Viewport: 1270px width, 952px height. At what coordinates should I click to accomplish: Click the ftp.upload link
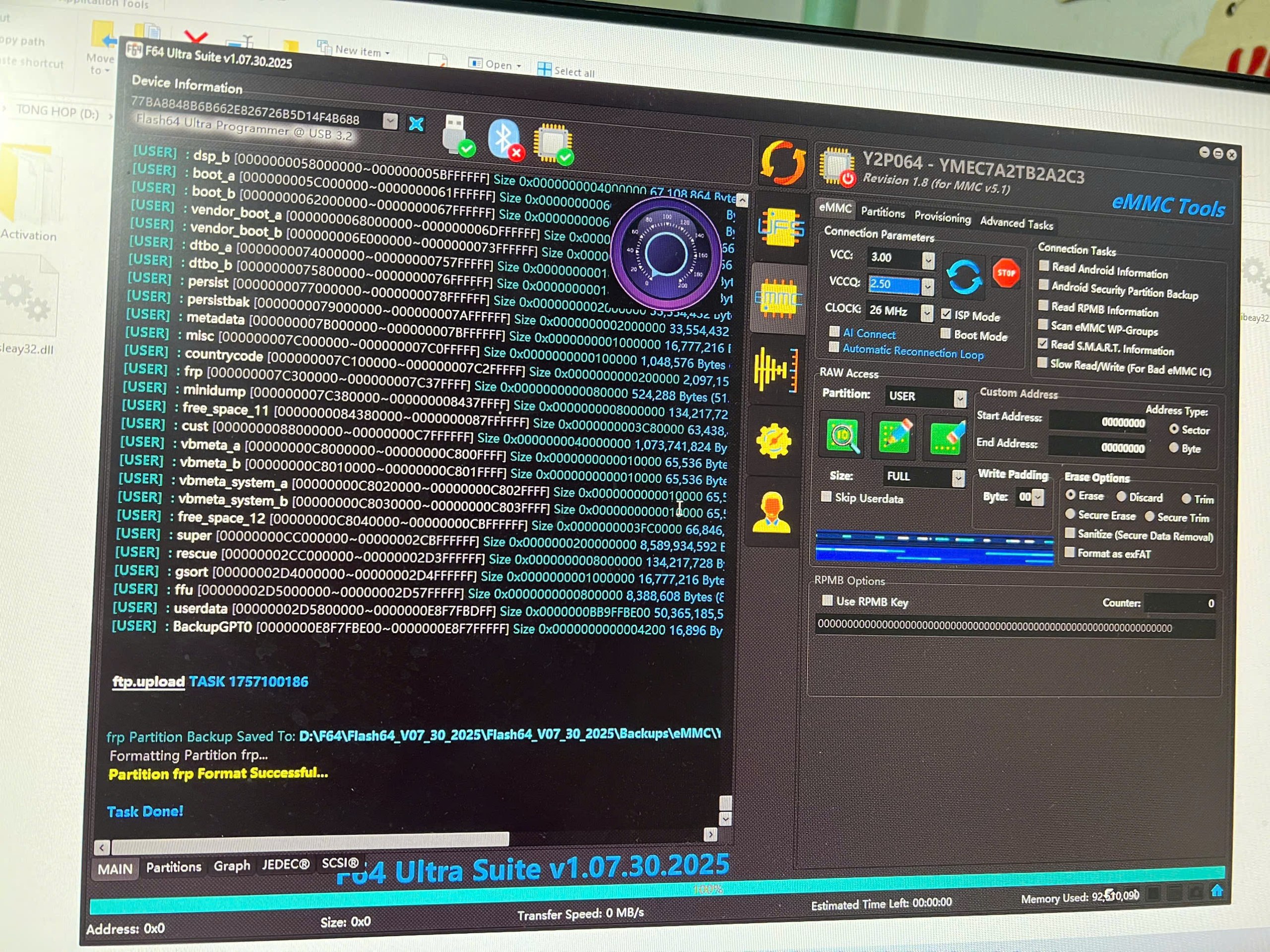point(148,681)
